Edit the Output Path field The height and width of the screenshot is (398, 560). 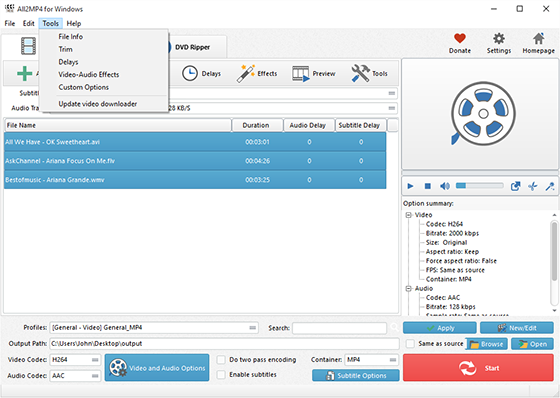pyautogui.click(x=224, y=344)
